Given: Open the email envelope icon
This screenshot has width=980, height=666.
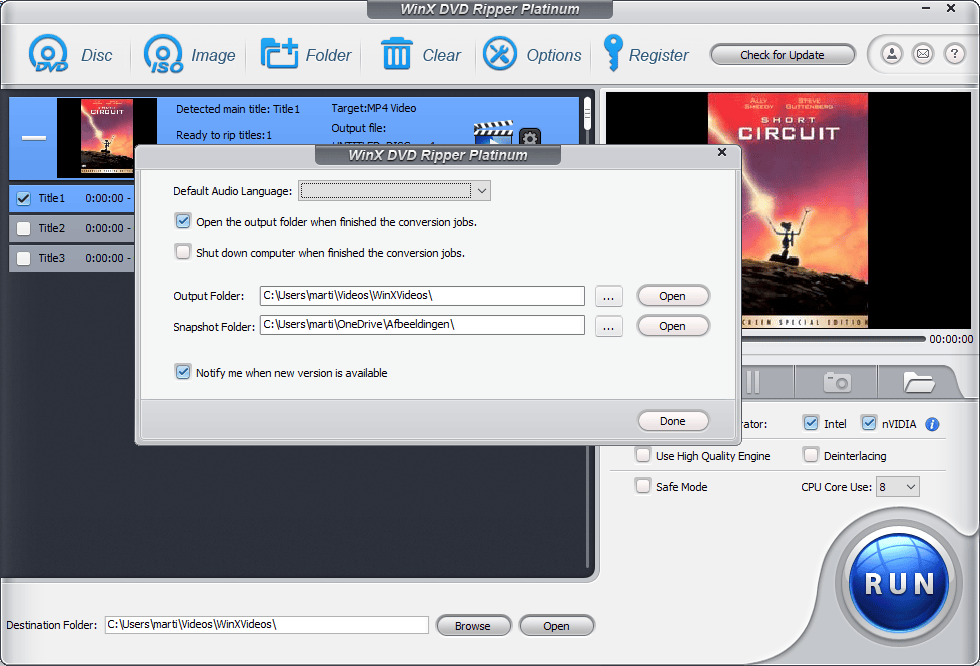Looking at the screenshot, I should point(922,54).
